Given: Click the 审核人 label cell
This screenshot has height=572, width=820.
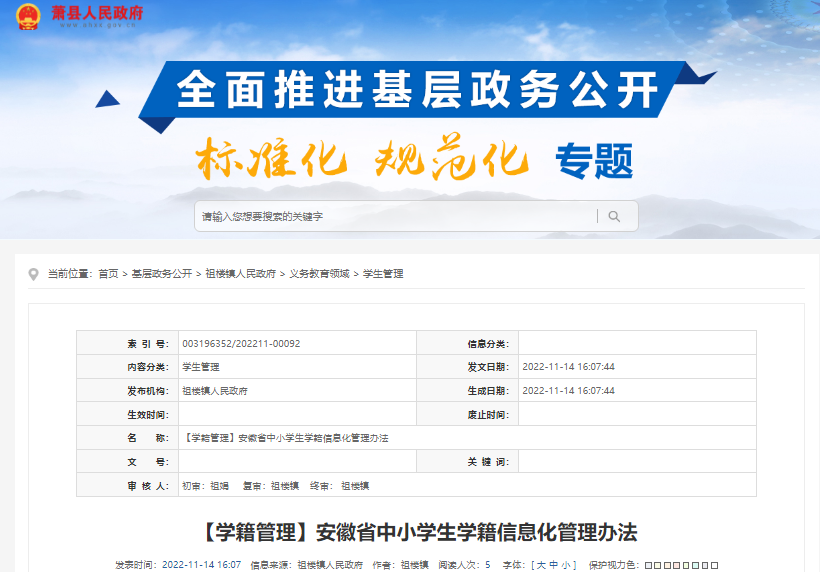Looking at the screenshot, I should 128,485.
